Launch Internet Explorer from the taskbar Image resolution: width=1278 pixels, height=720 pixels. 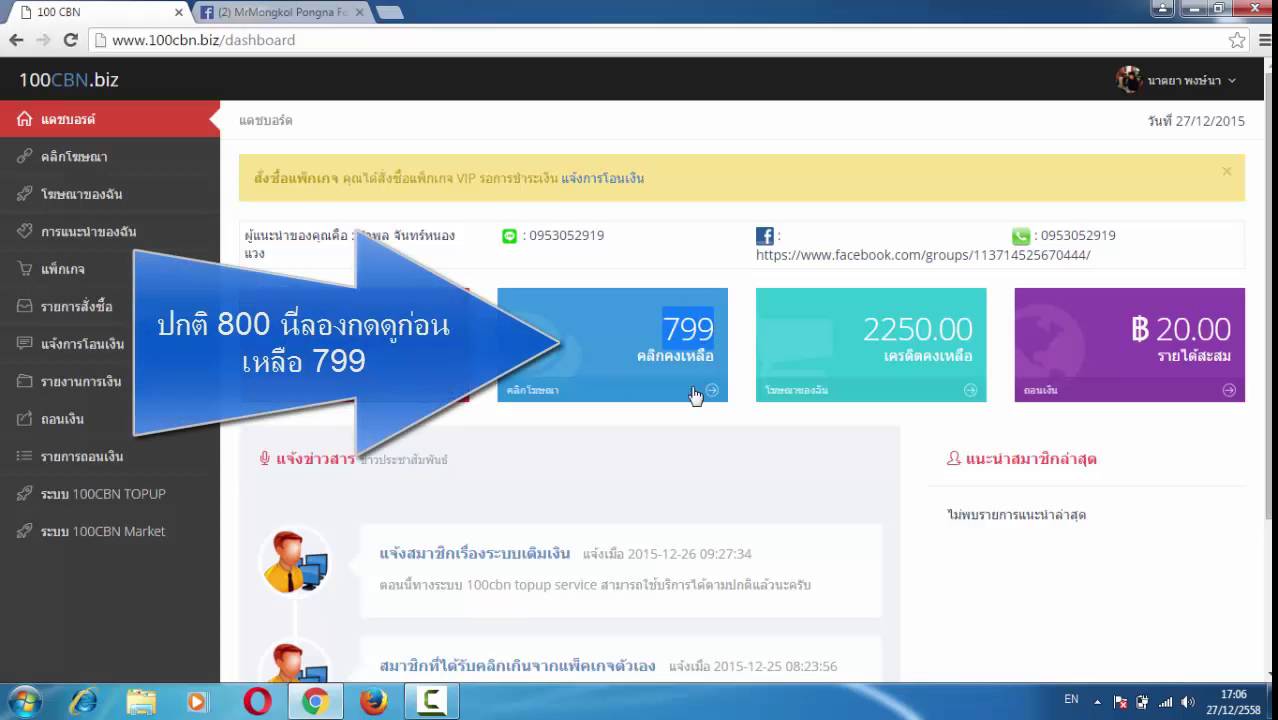click(83, 702)
